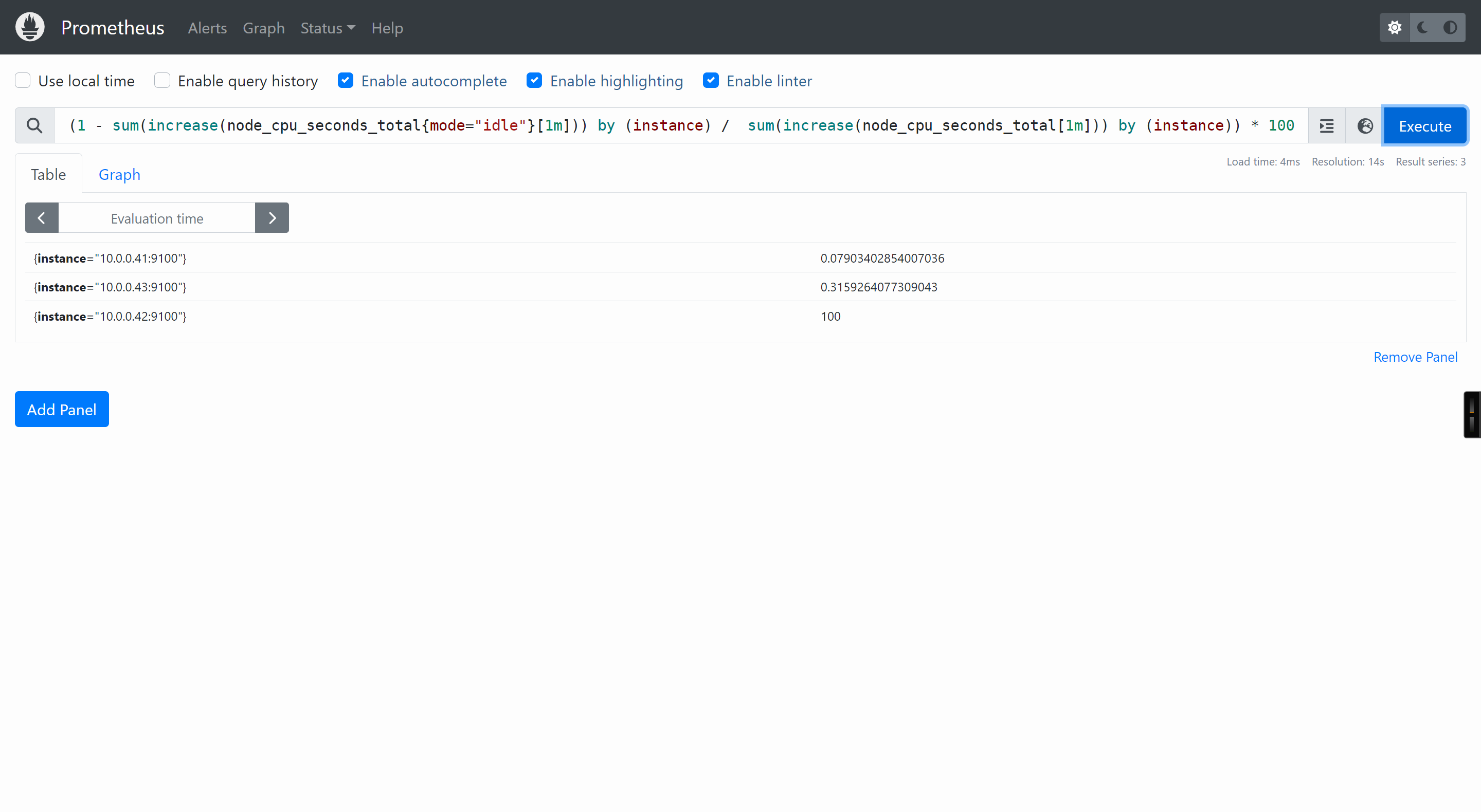Open the Alerts page in navbar
Screen dimensions: 1481x812
click(x=207, y=28)
